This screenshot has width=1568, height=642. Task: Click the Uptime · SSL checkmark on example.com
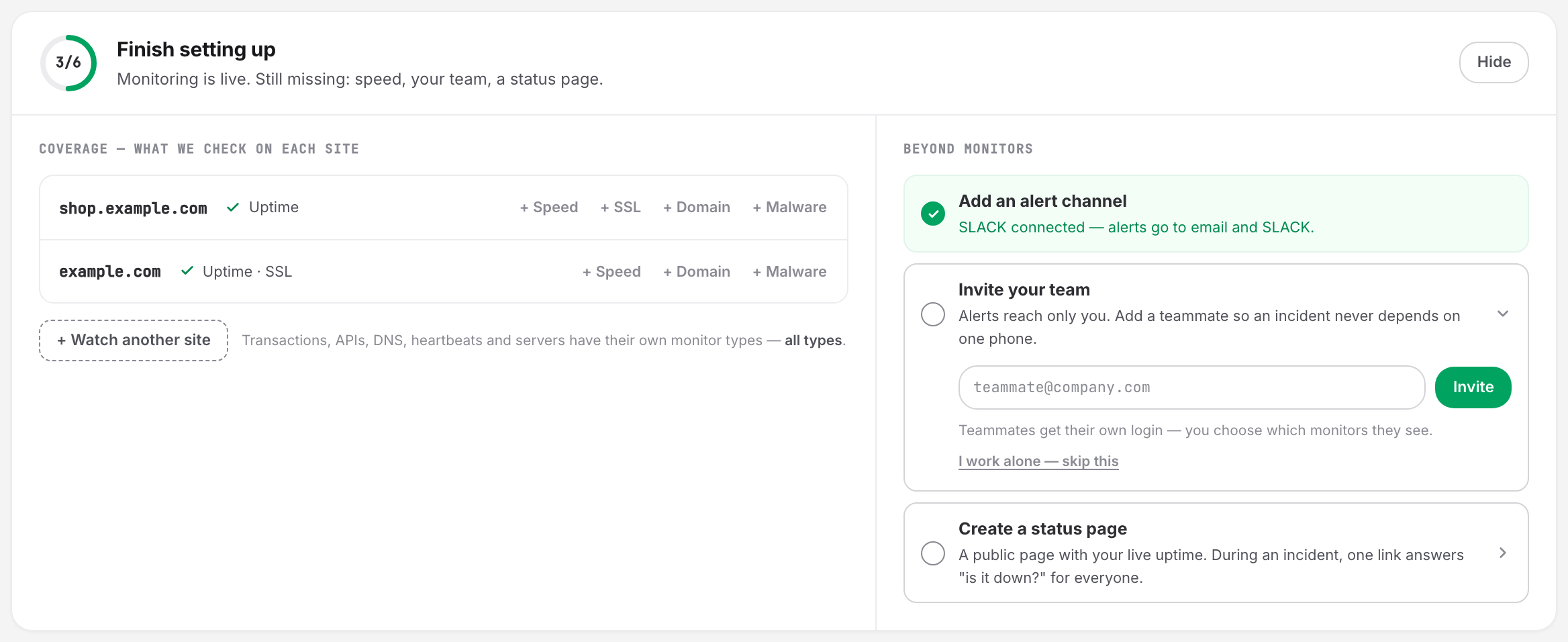tap(187, 271)
